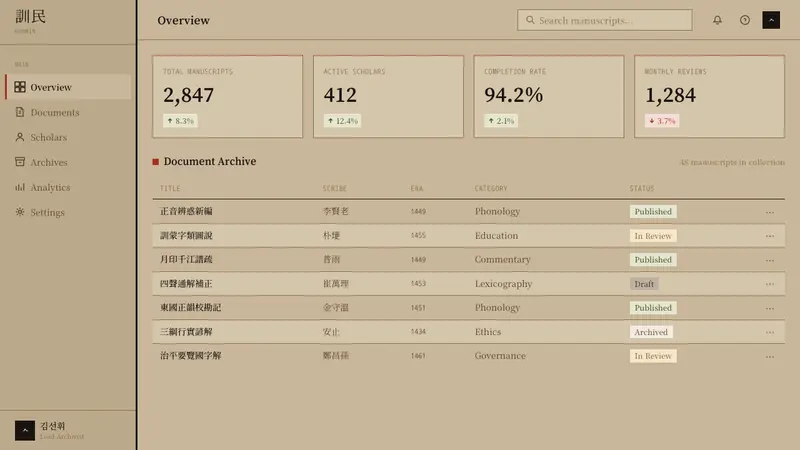Viewport: 800px width, 450px height.
Task: Open more actions for 訓蒙字類圖說 row
Action: coord(770,236)
